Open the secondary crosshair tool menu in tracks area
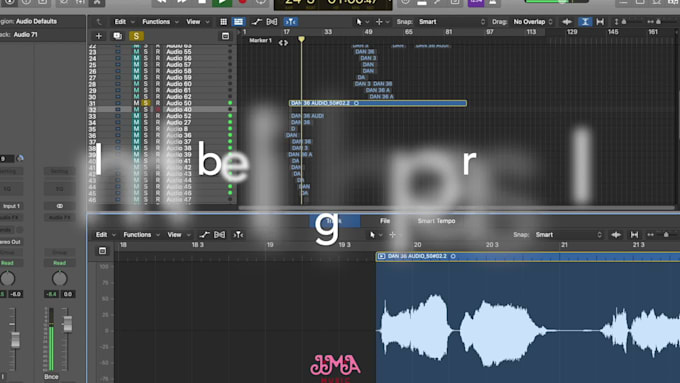Viewport: 680px width, 383px height. [x=382, y=22]
